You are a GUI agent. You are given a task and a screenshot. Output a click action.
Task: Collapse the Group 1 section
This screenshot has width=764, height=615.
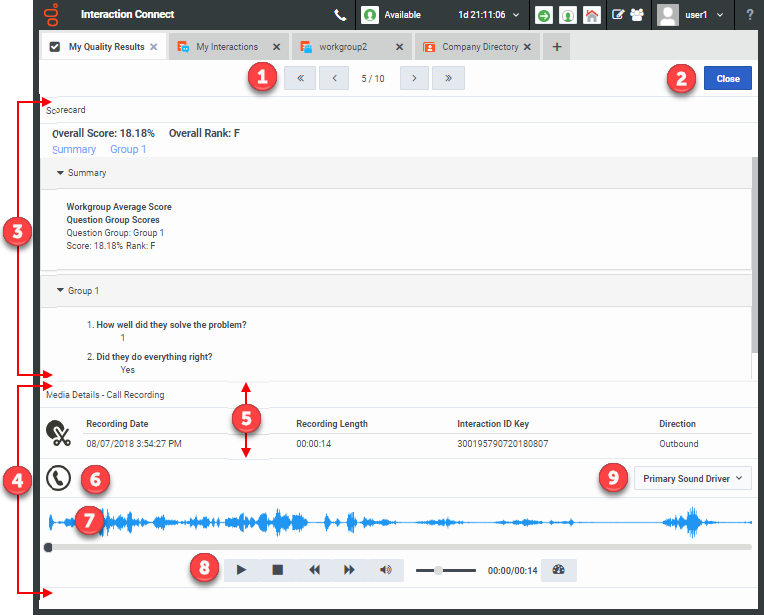point(60,291)
